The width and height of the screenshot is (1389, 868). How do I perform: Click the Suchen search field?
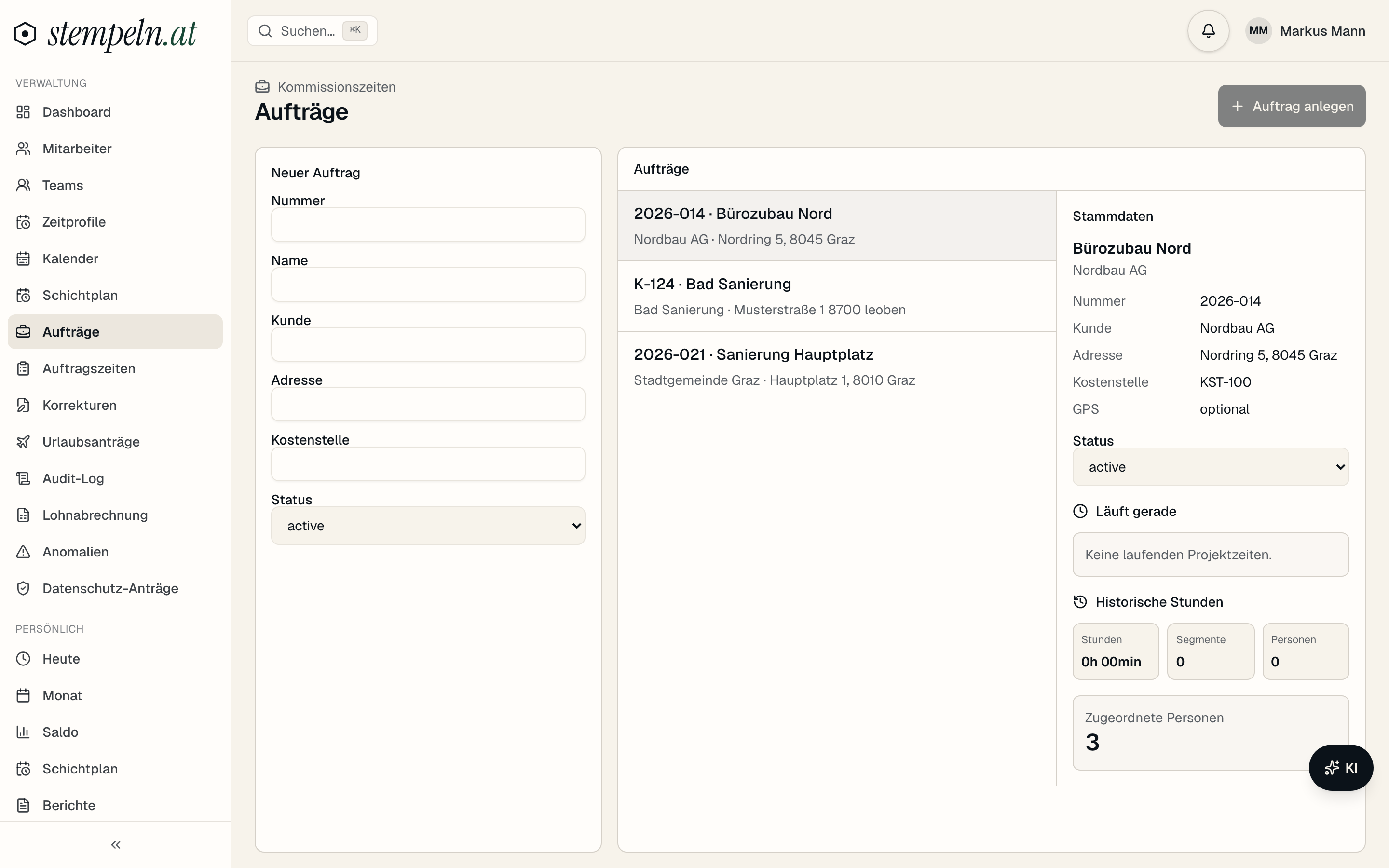[x=312, y=31]
